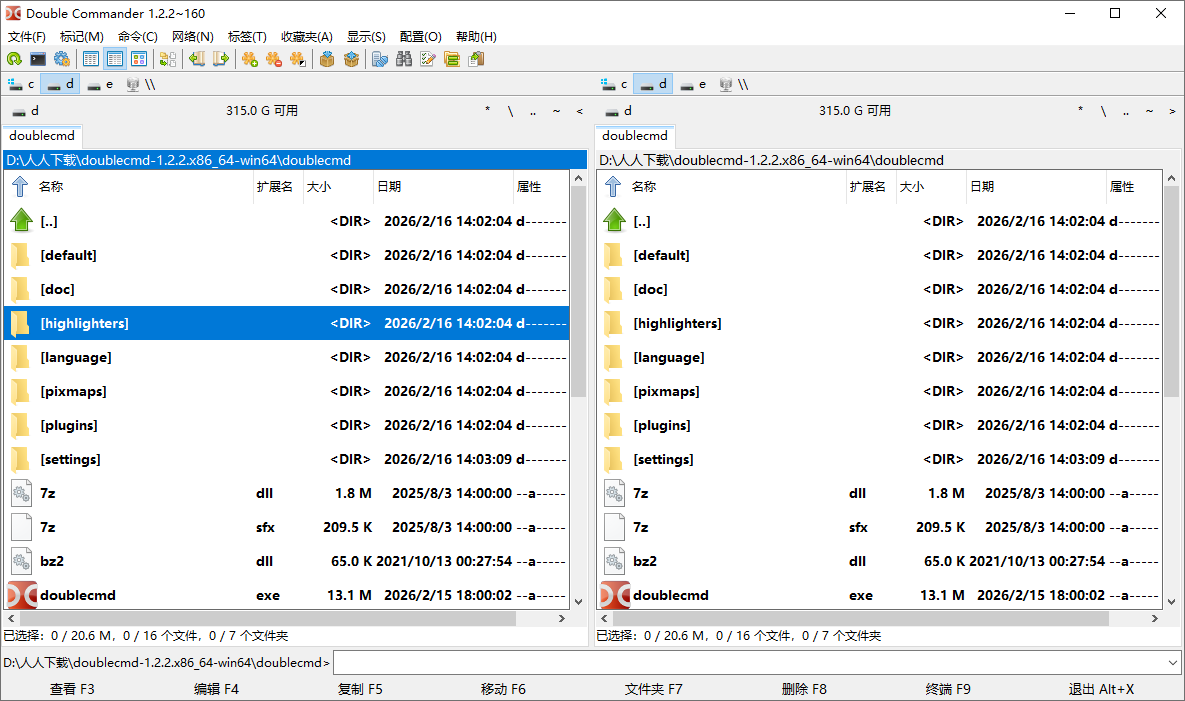The image size is (1185, 701).
Task: Open the 收藏夹(A) menu
Action: pyautogui.click(x=306, y=36)
